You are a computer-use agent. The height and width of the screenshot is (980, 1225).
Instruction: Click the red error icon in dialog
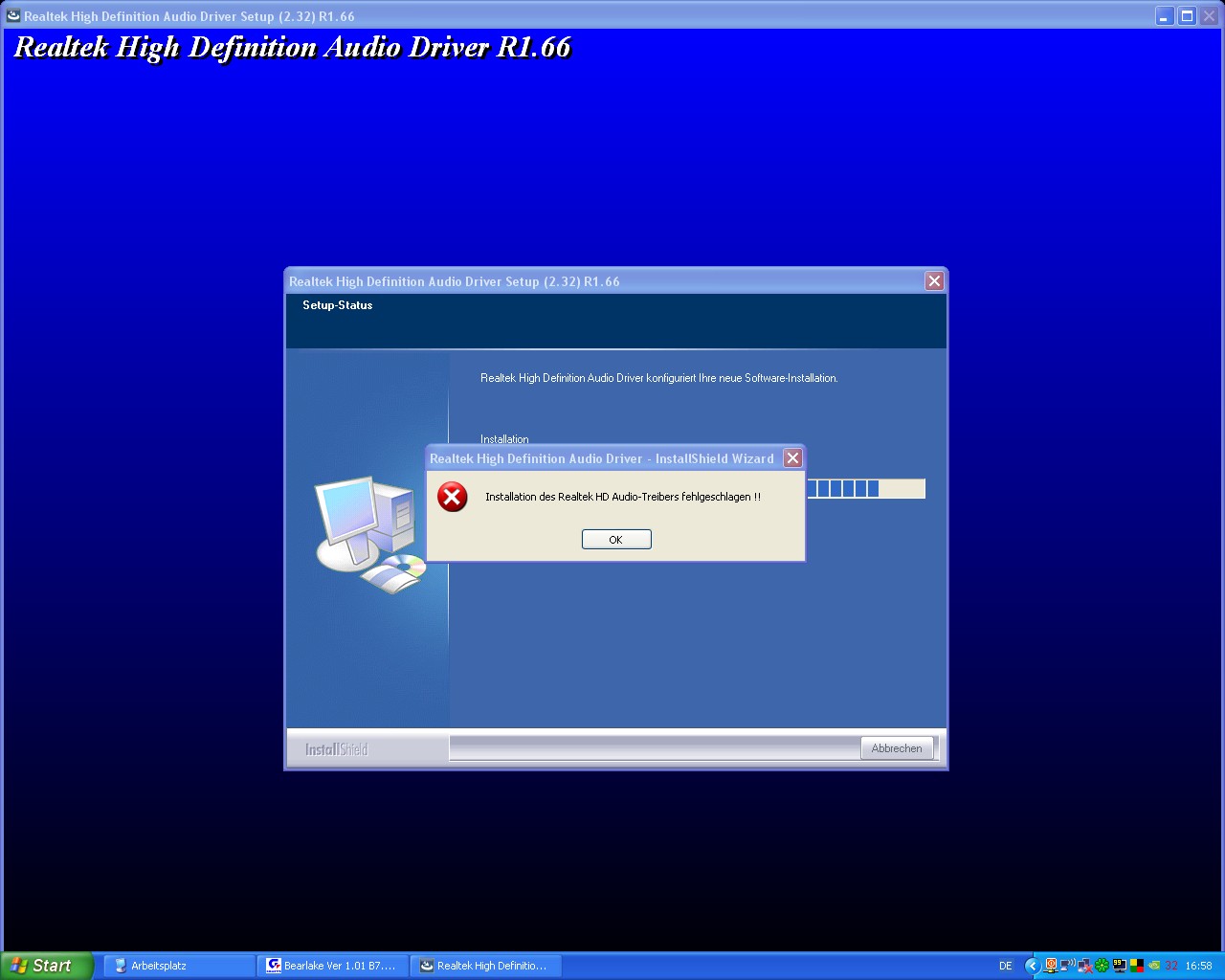point(452,497)
